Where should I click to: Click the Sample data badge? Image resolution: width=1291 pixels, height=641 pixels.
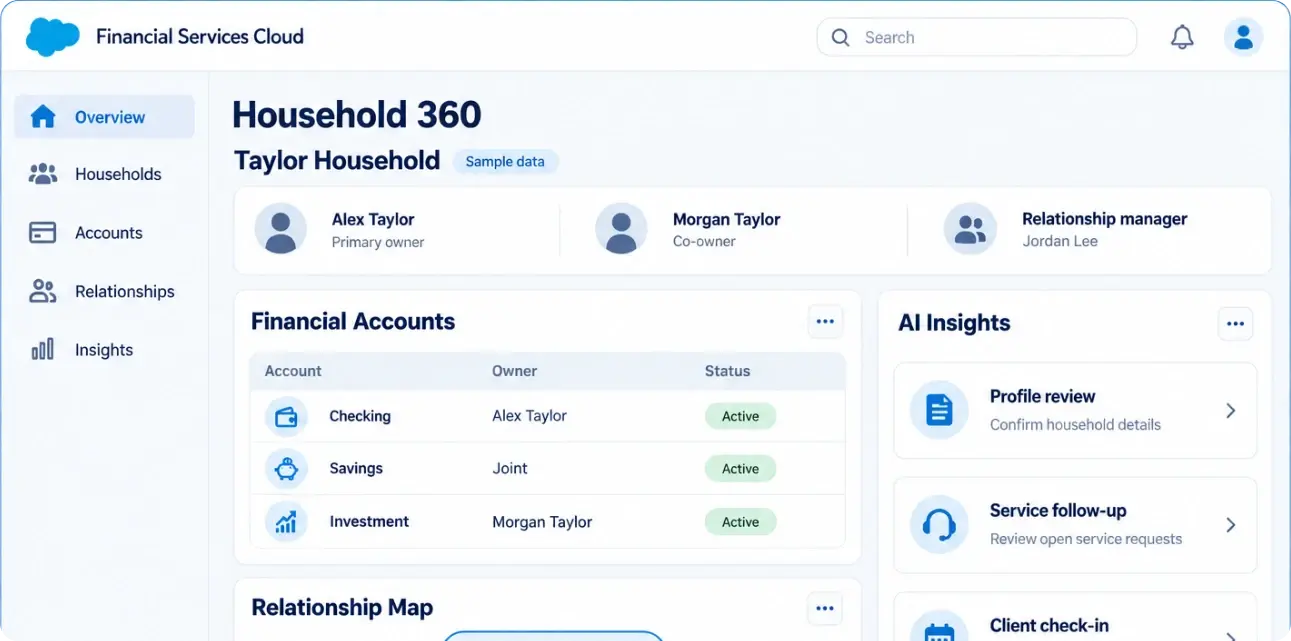[505, 161]
